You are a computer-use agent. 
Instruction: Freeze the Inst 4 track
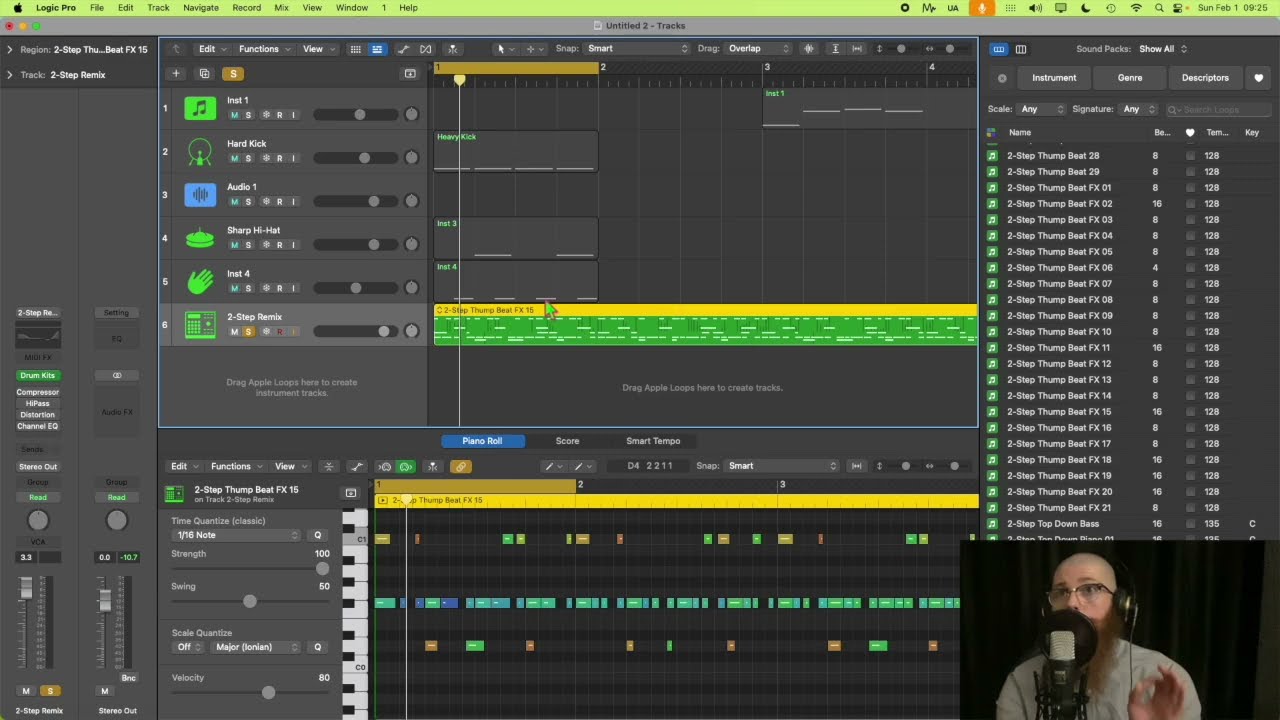point(265,288)
